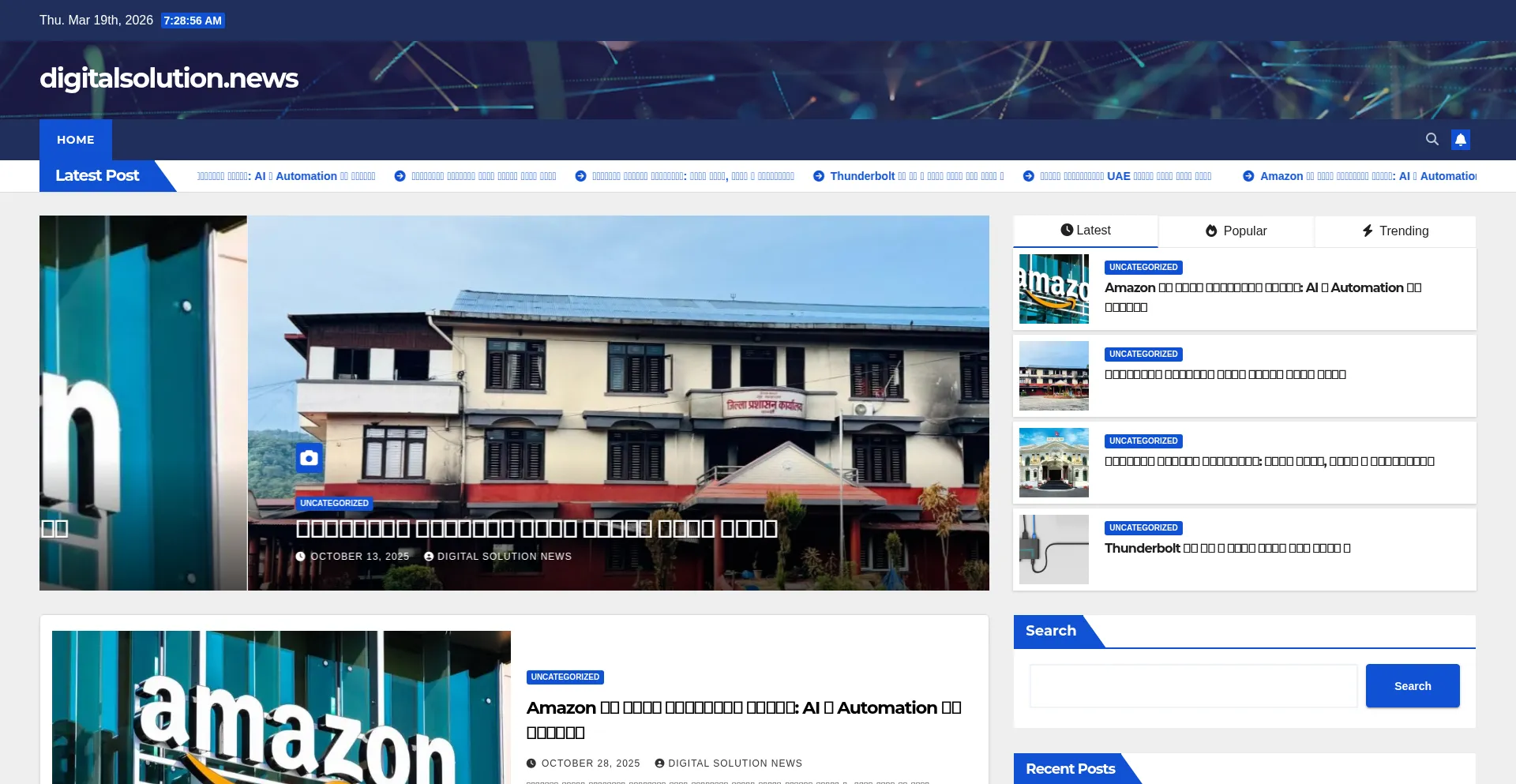This screenshot has height=784, width=1516.
Task: Open the Amazon thumbnail in Latest list
Action: 1054,289
